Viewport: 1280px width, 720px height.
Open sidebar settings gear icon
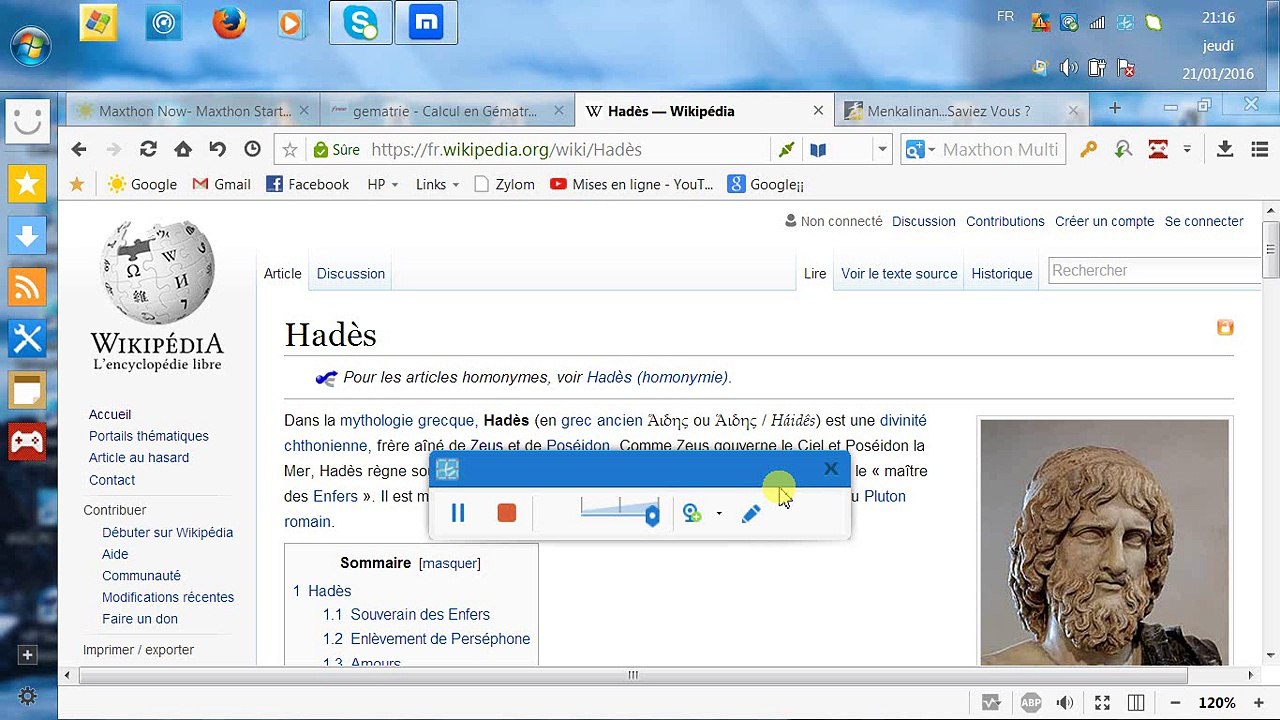27,696
